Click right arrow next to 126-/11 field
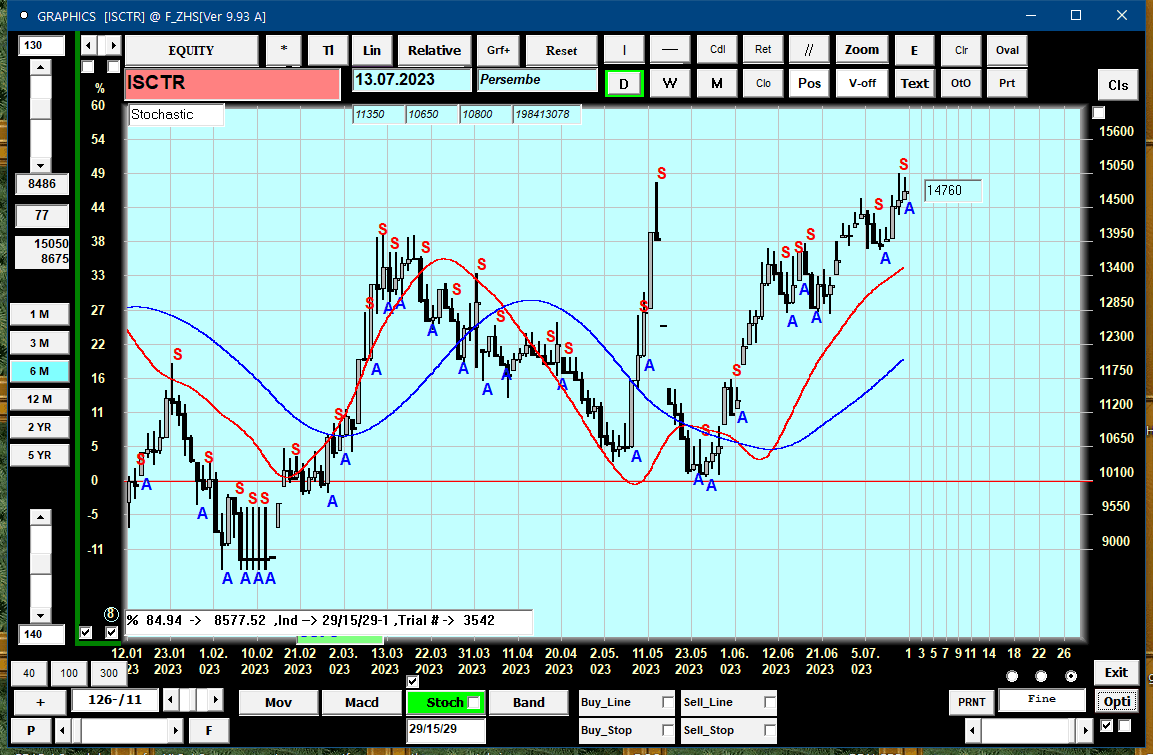This screenshot has width=1153, height=755. tap(215, 699)
